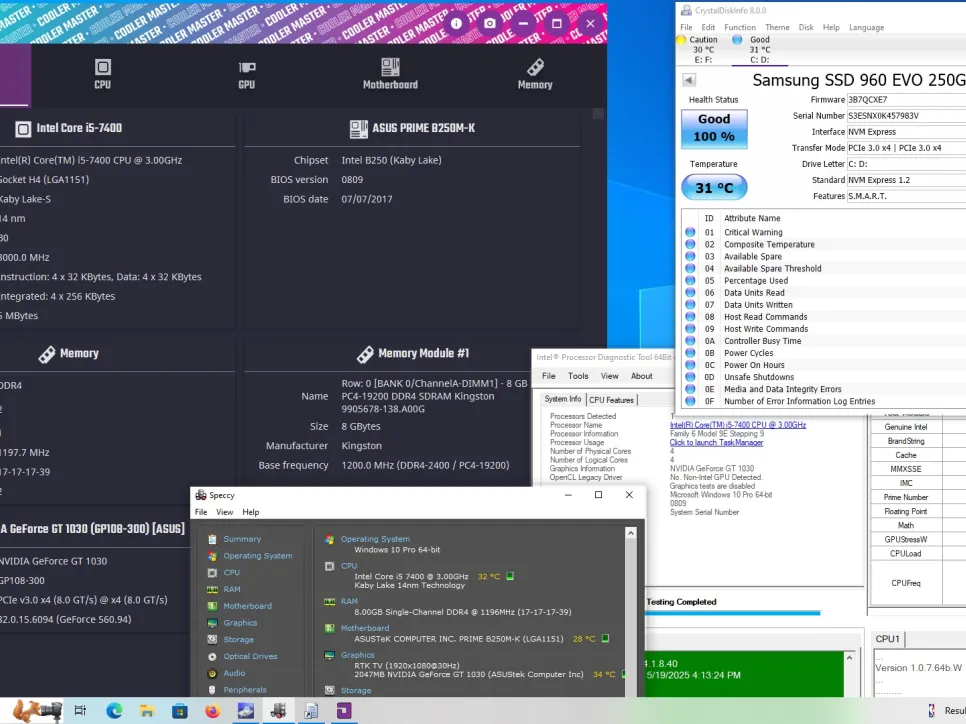Viewport: 966px width, 724px height.
Task: Open Operating System in Speccy sidebar
Action: click(x=258, y=556)
